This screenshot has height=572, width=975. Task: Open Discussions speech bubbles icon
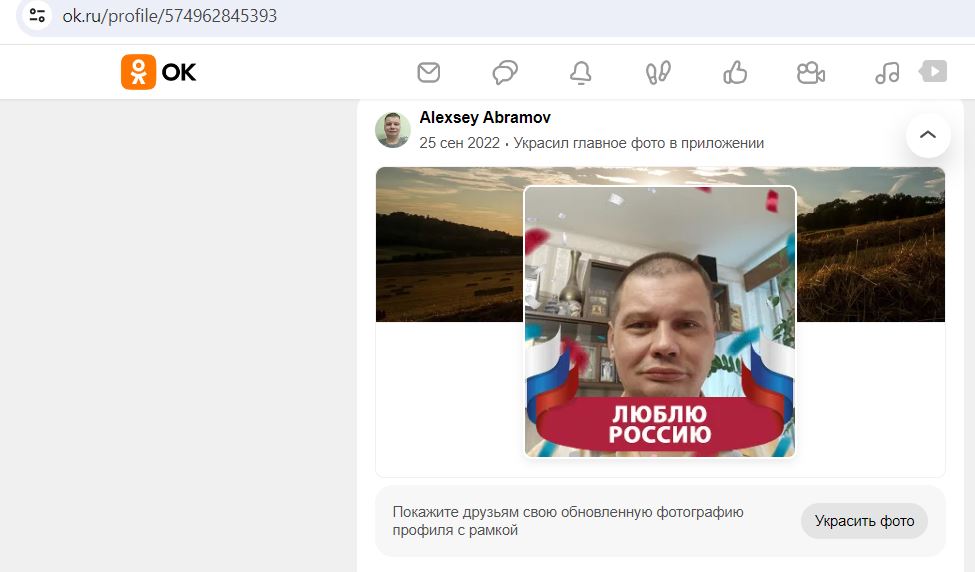505,72
